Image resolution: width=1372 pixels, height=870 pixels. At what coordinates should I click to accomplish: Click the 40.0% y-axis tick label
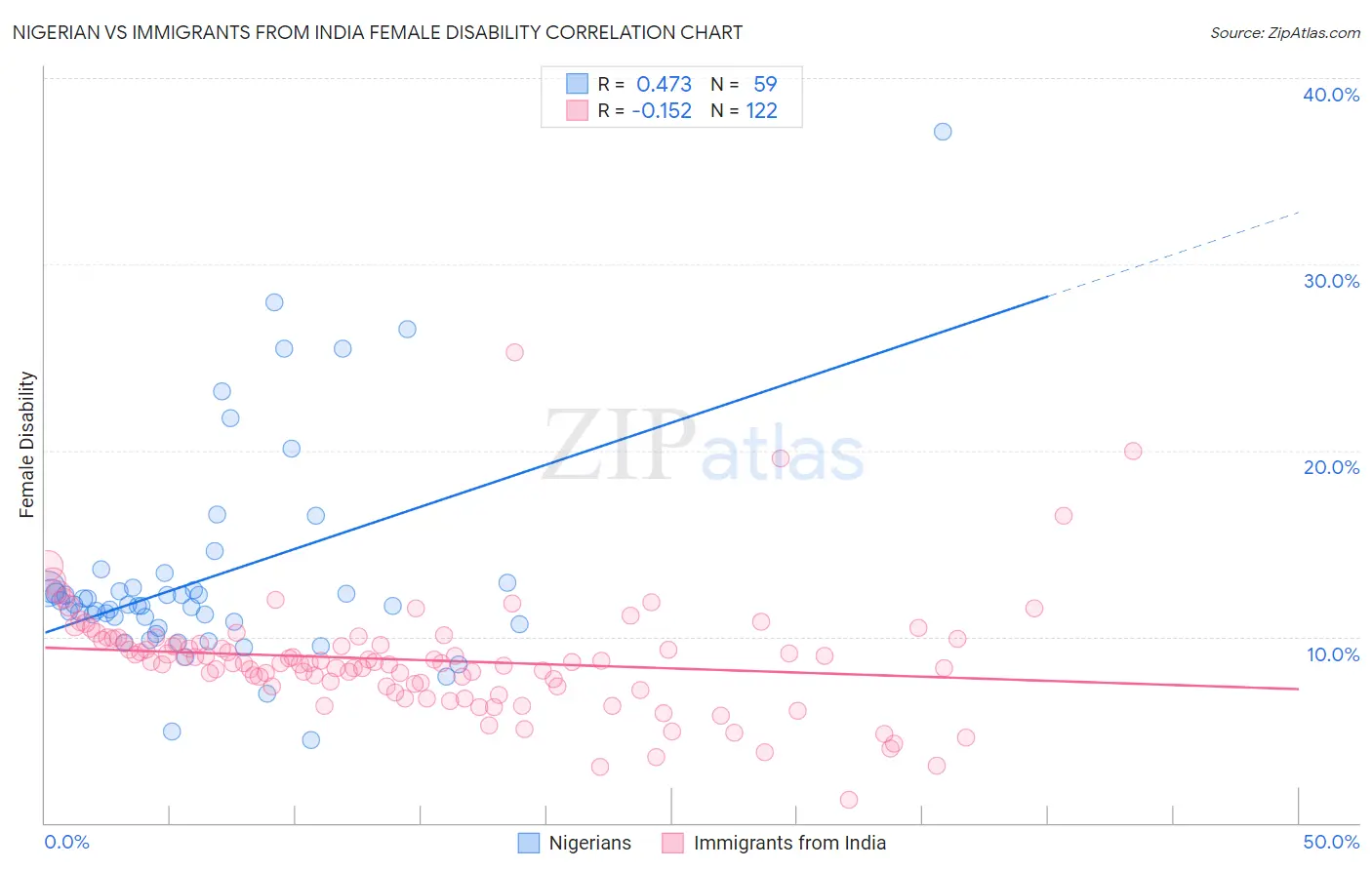pos(1331,95)
